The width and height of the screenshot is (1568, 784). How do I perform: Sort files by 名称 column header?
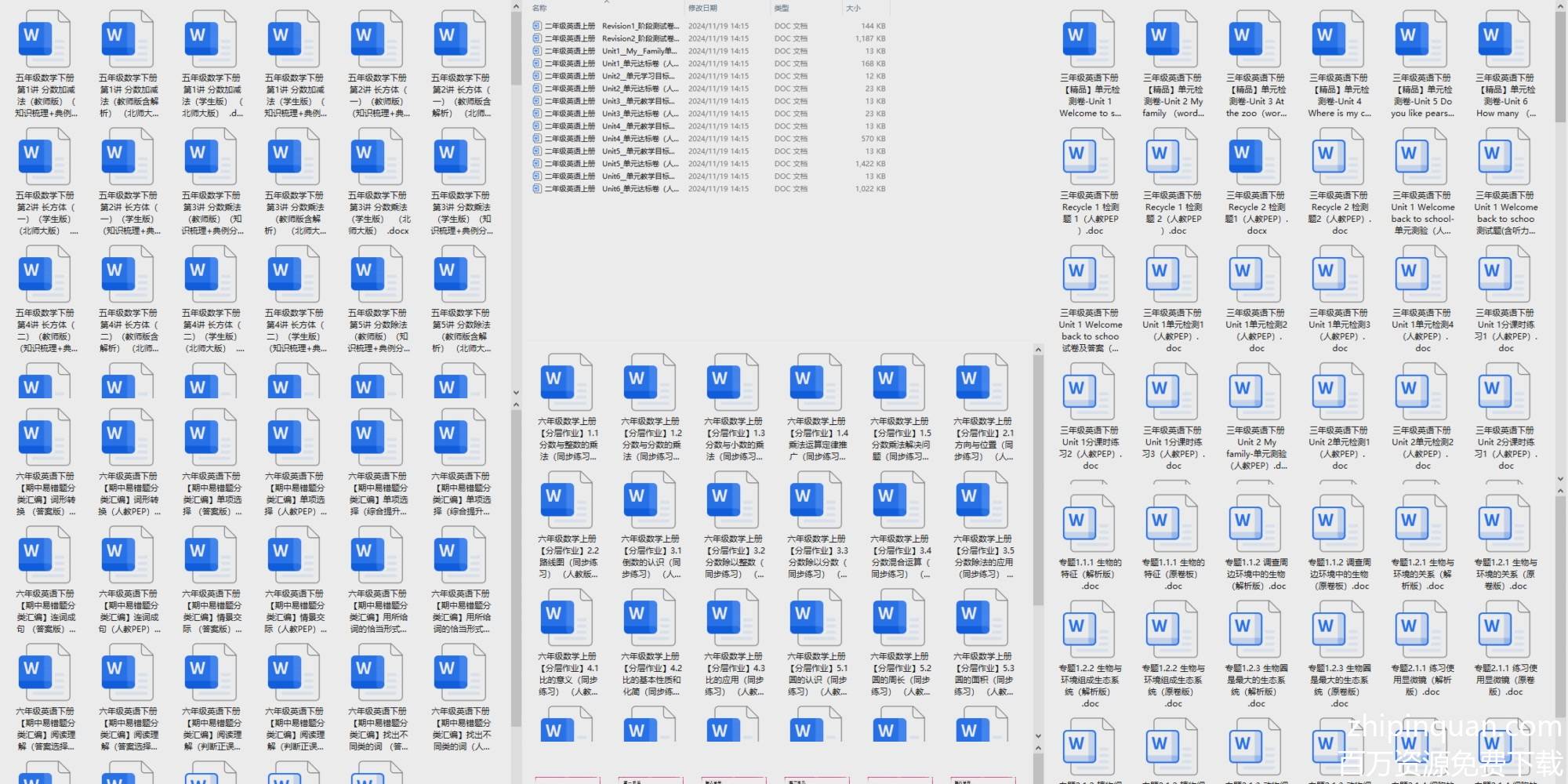tap(540, 8)
